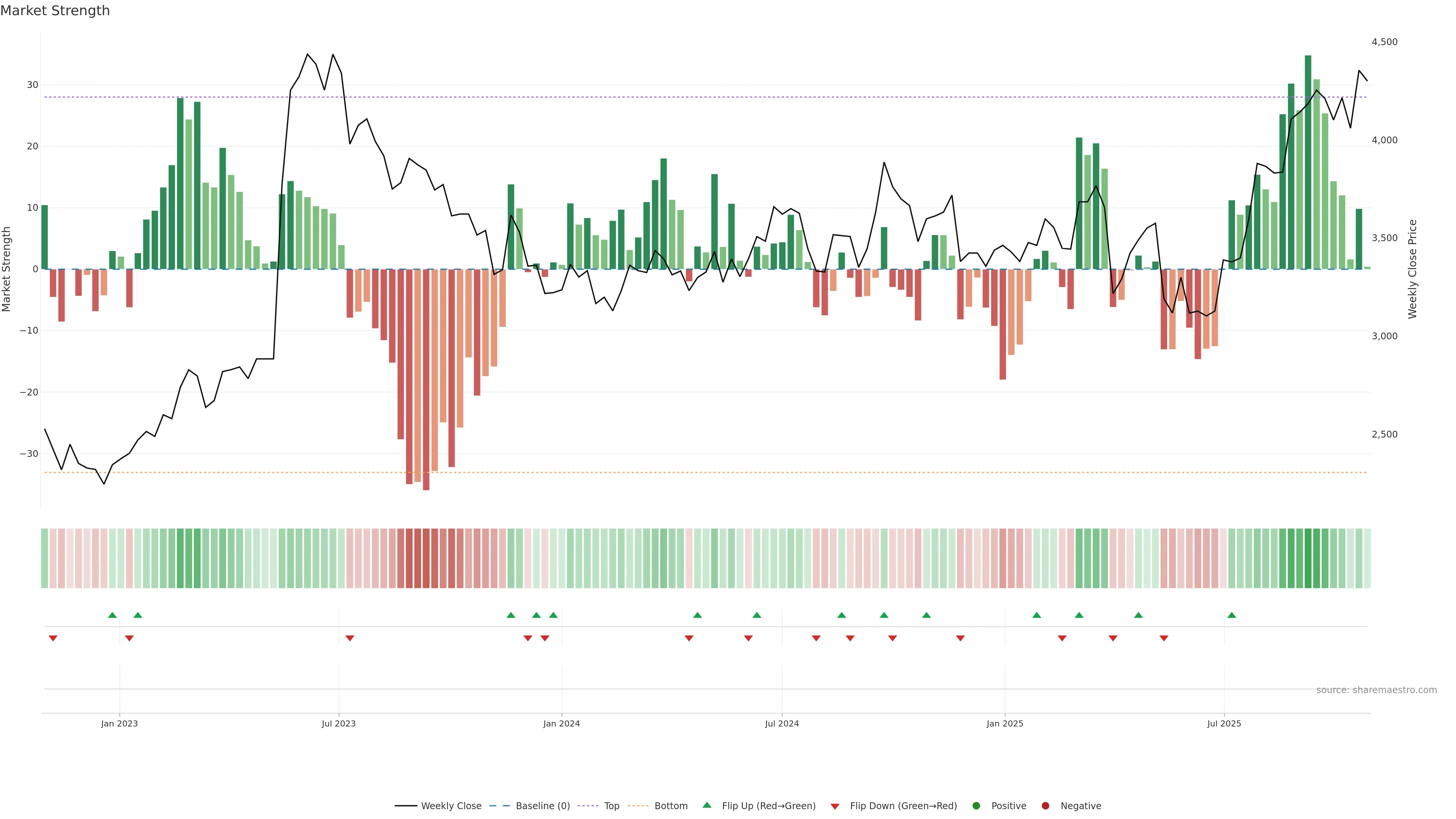Click the source: sharemaestro.com text
The height and width of the screenshot is (819, 1456).
point(1376,690)
